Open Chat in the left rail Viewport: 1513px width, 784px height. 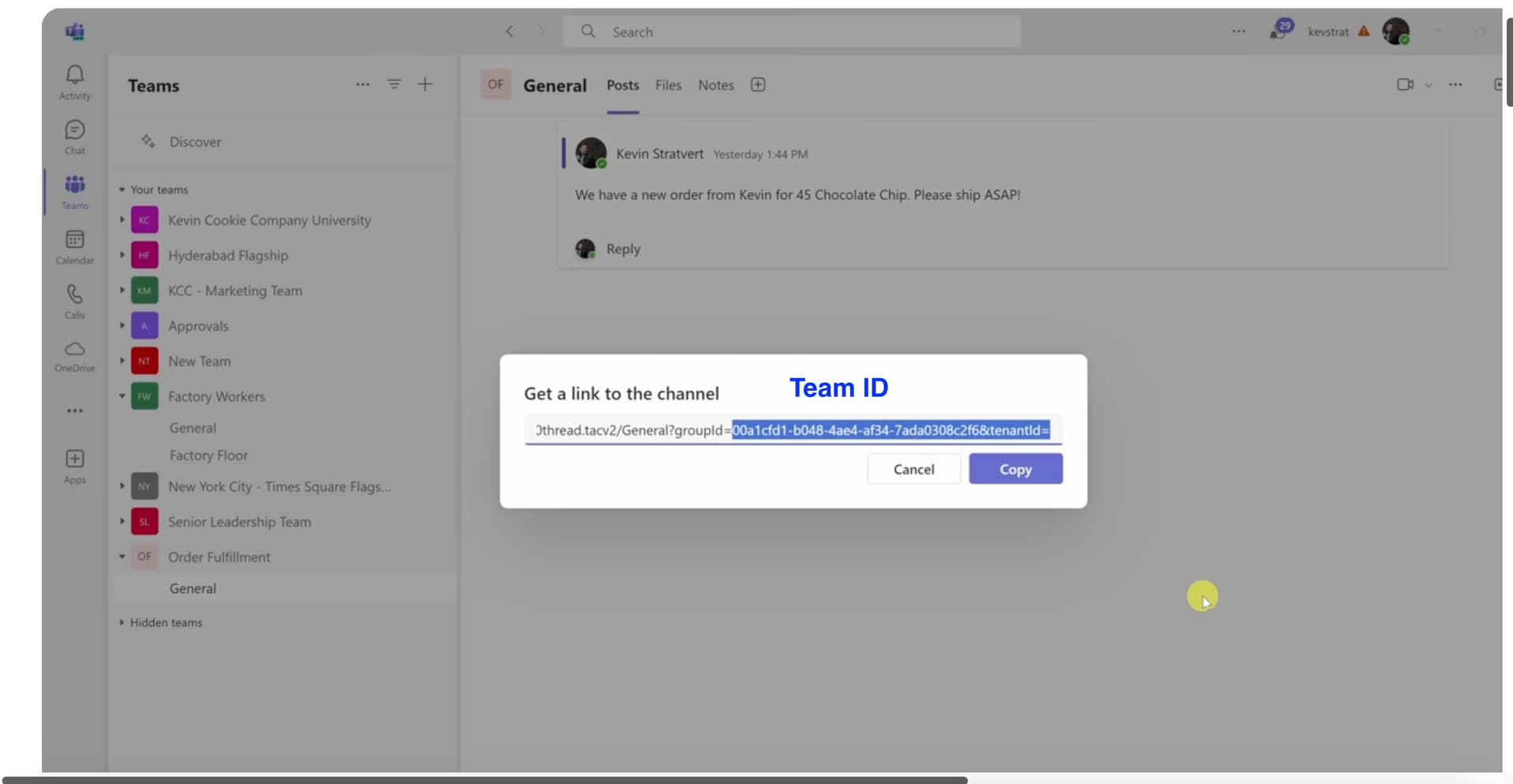(75, 137)
